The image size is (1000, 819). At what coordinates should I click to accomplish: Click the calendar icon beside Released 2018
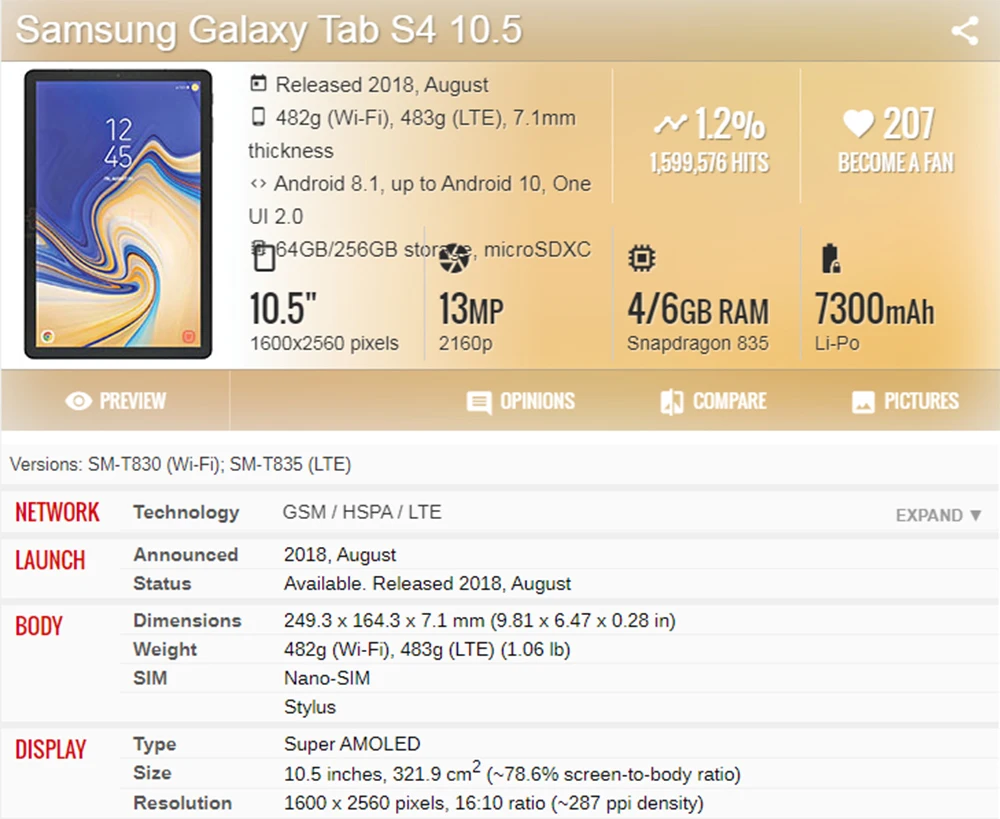coord(258,84)
